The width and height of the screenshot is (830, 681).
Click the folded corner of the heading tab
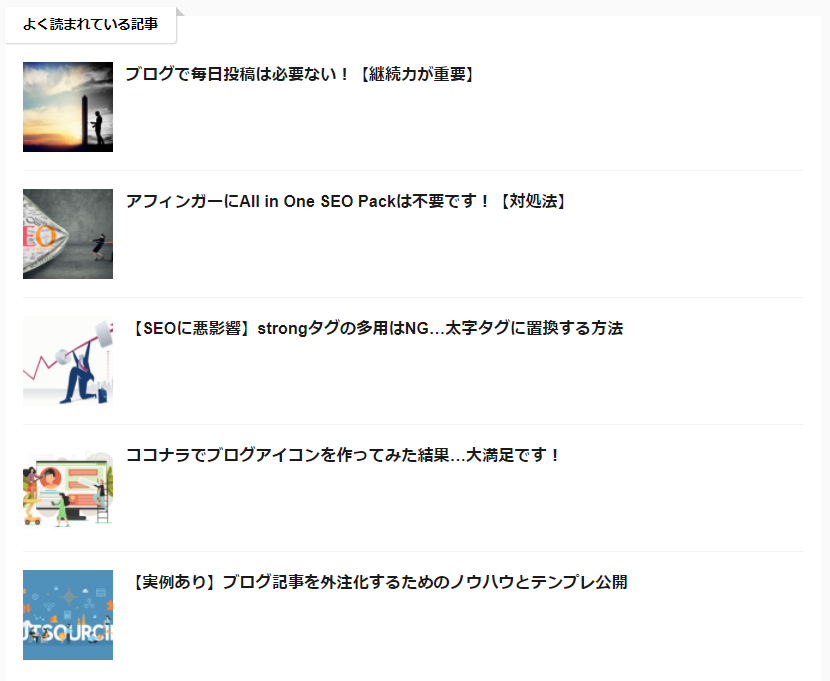(x=180, y=12)
